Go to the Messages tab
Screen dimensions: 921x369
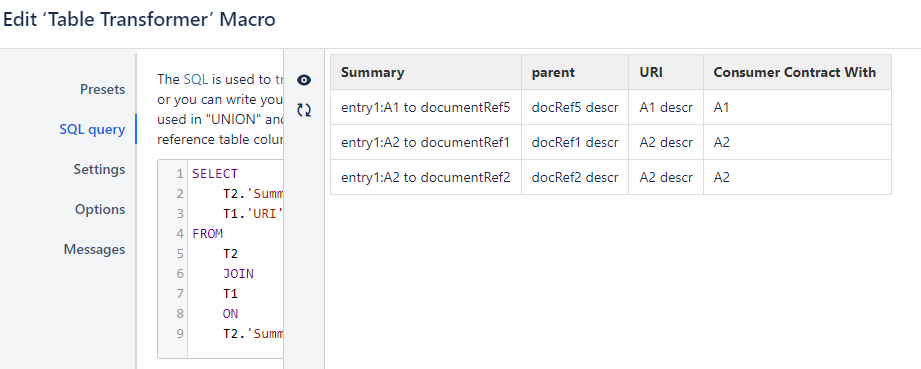[x=94, y=249]
